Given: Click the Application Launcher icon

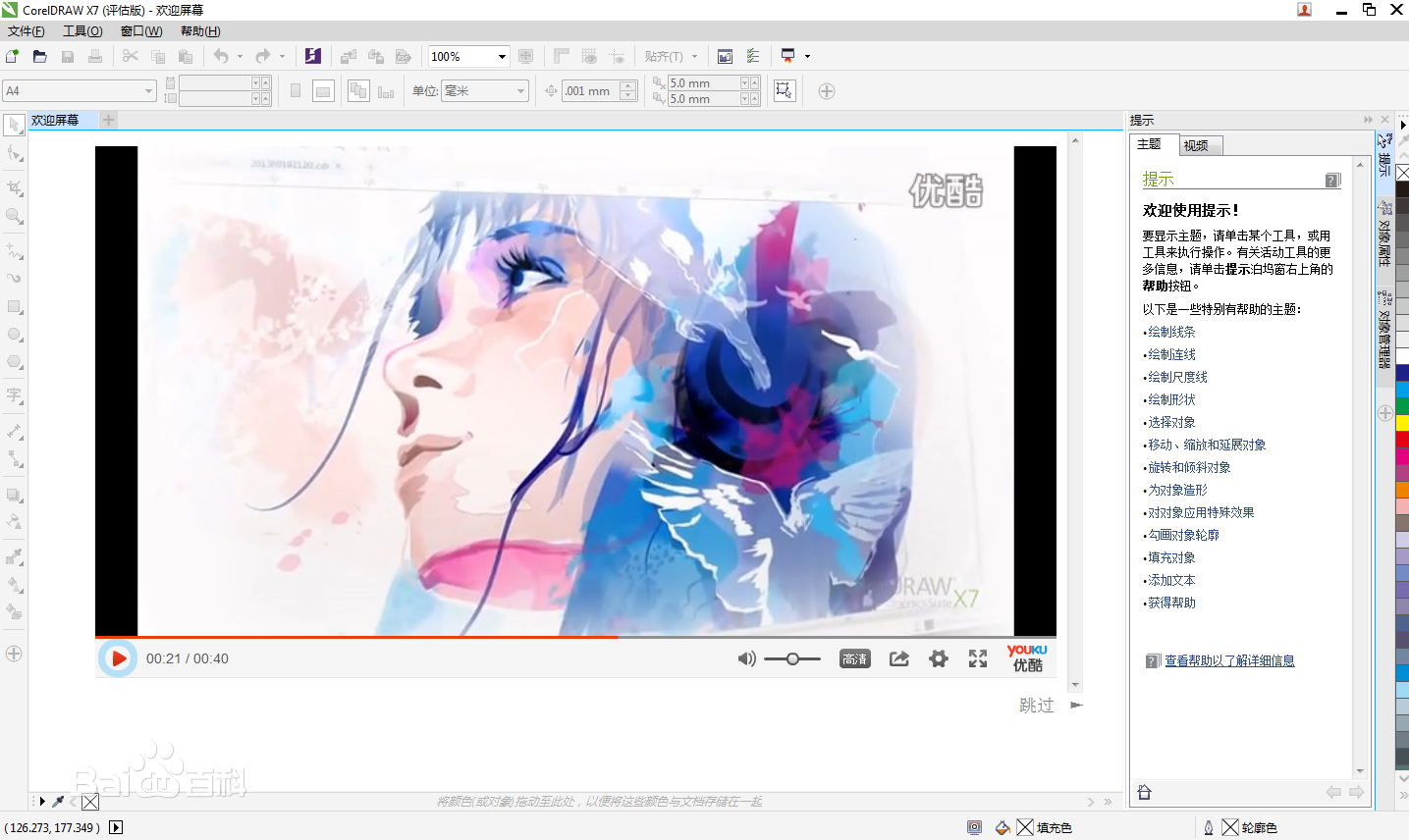Looking at the screenshot, I should coord(787,57).
